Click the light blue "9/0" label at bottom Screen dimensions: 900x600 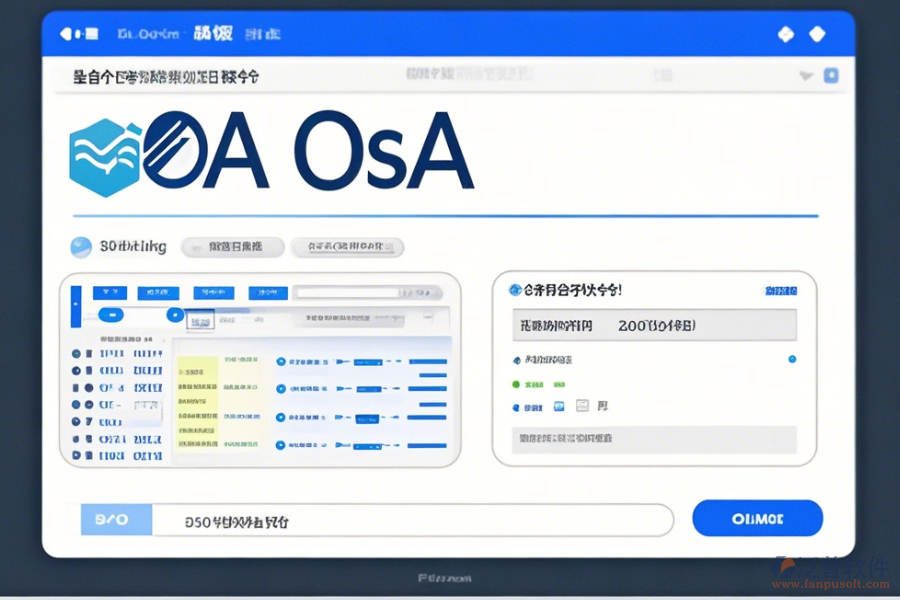117,520
